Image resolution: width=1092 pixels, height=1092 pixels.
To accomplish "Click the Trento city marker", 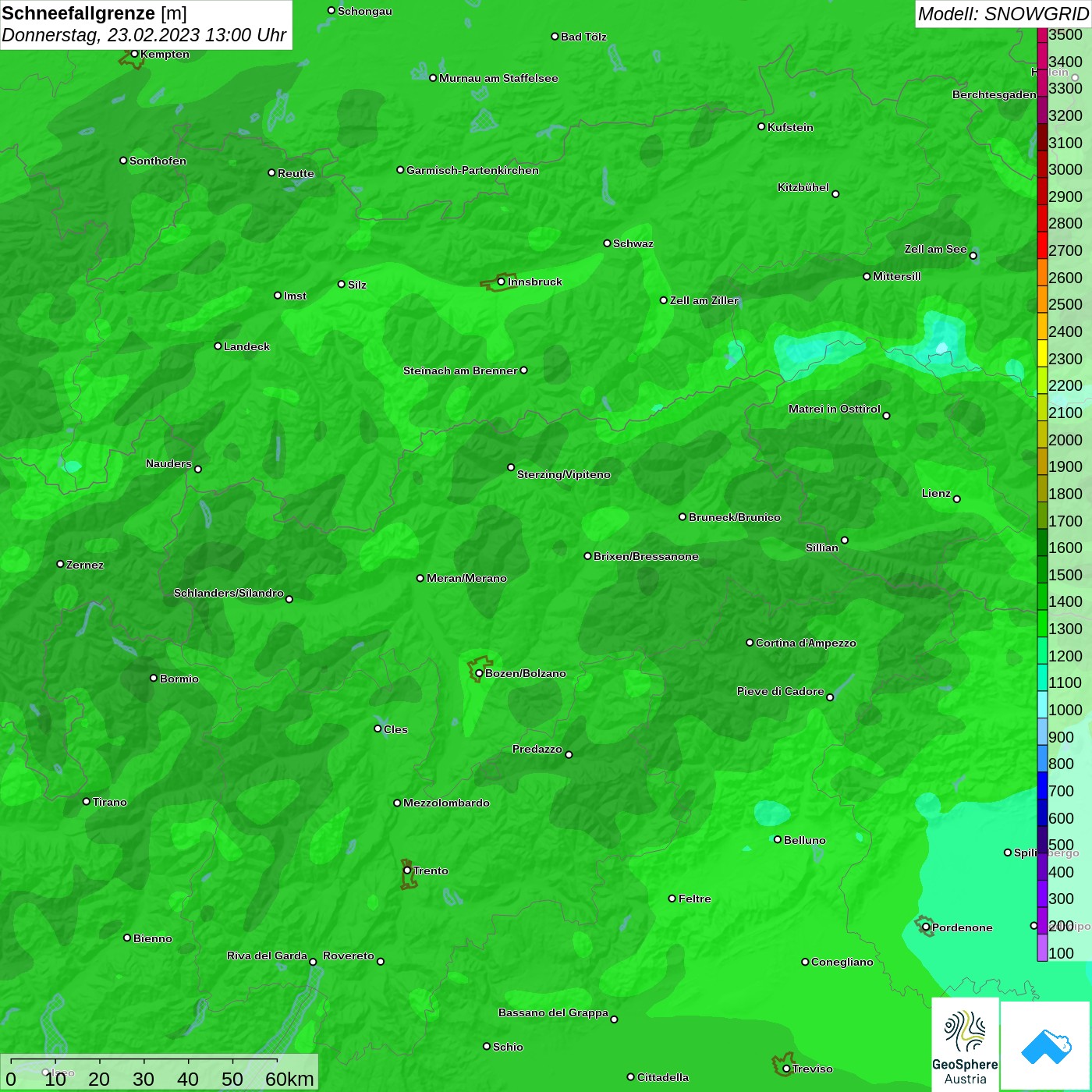I will [x=407, y=870].
